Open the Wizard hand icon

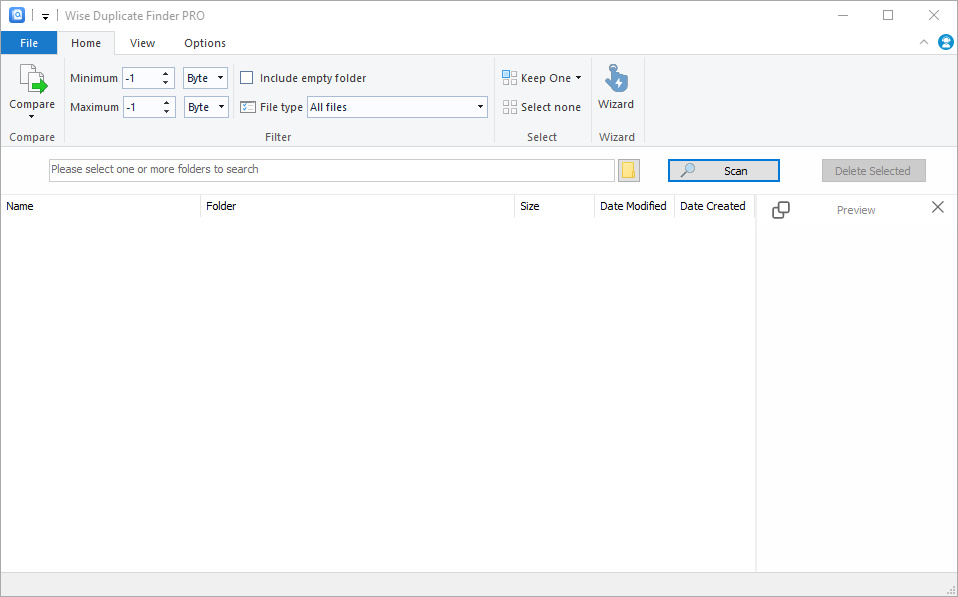click(616, 78)
